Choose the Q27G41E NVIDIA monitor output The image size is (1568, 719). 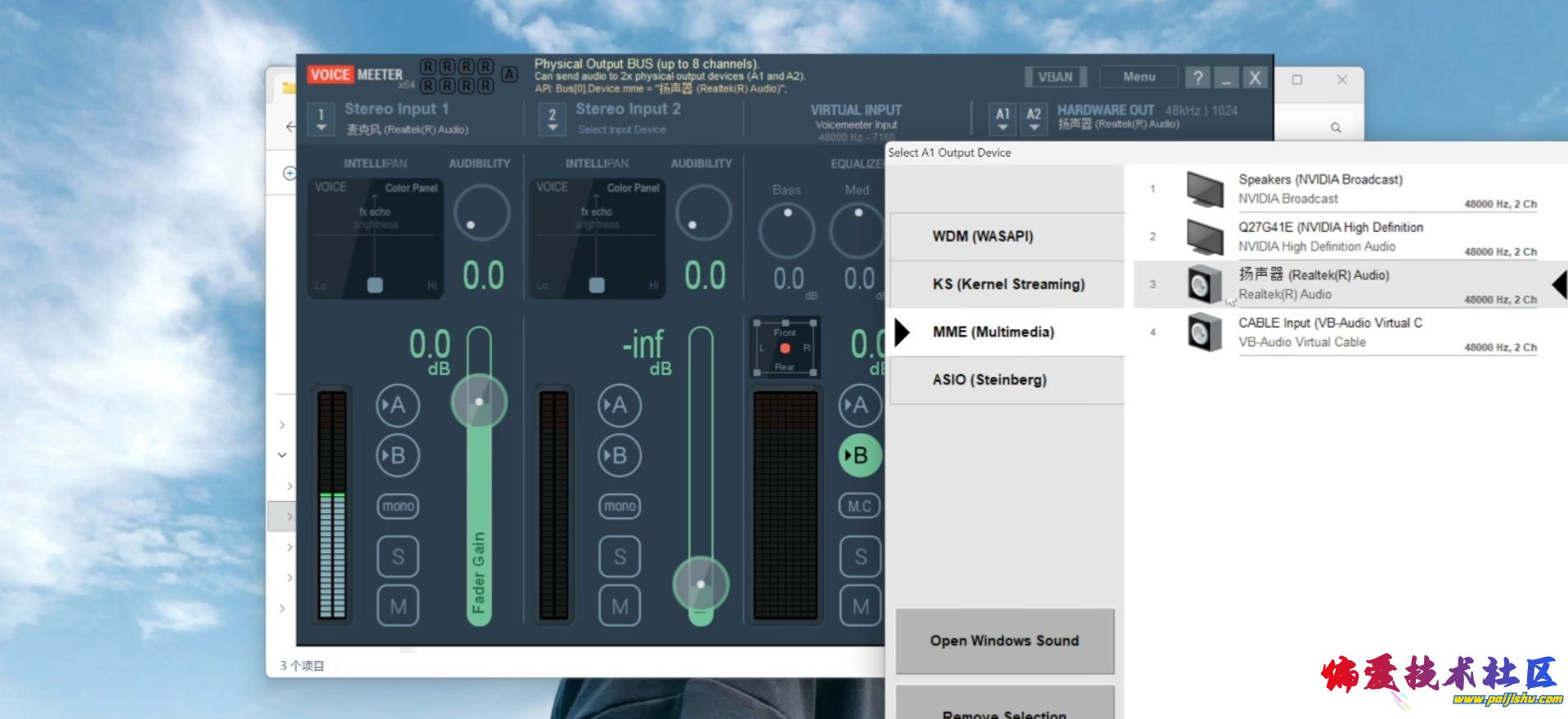[x=1330, y=236]
